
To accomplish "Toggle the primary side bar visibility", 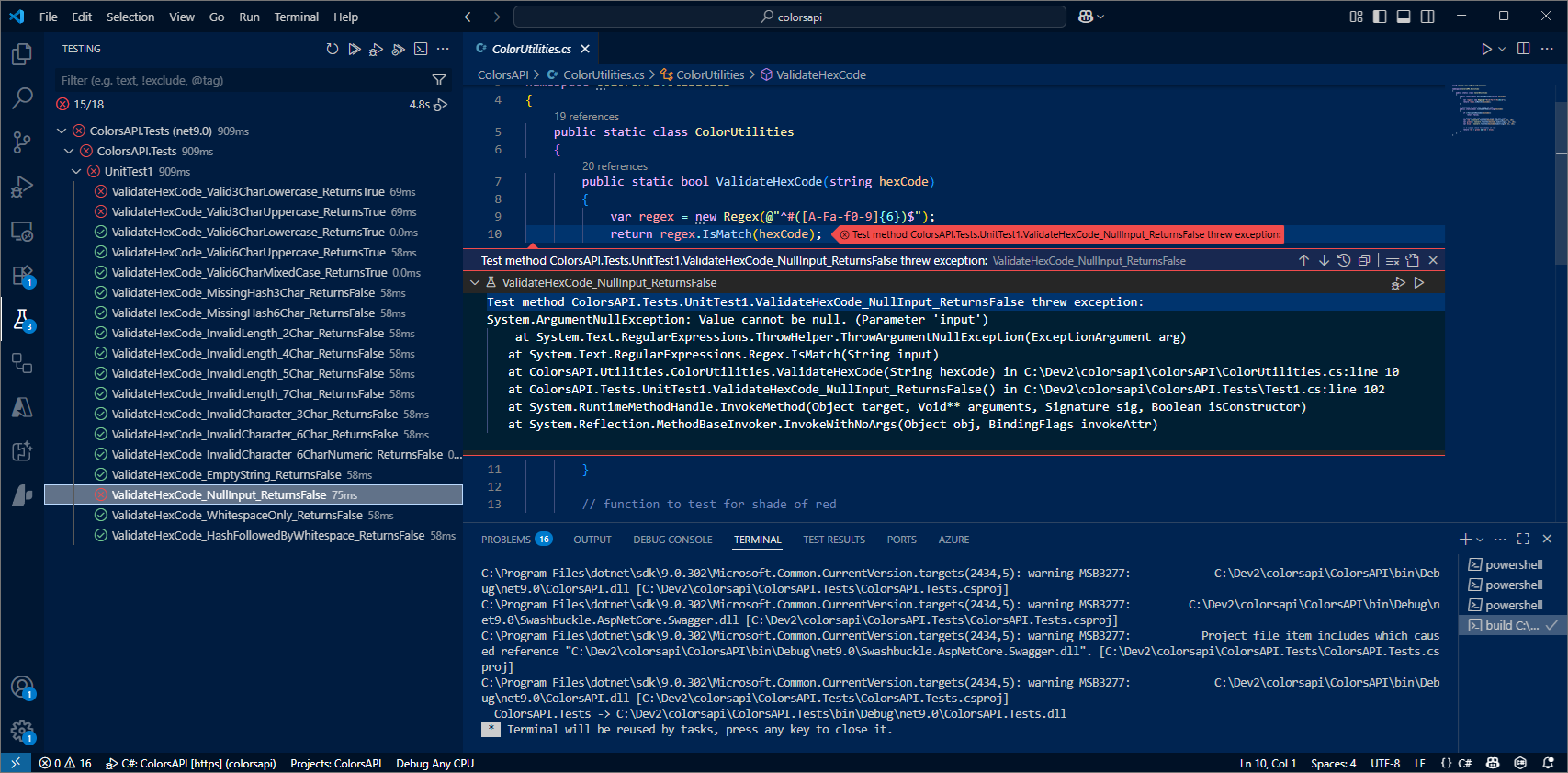I will point(1380,17).
